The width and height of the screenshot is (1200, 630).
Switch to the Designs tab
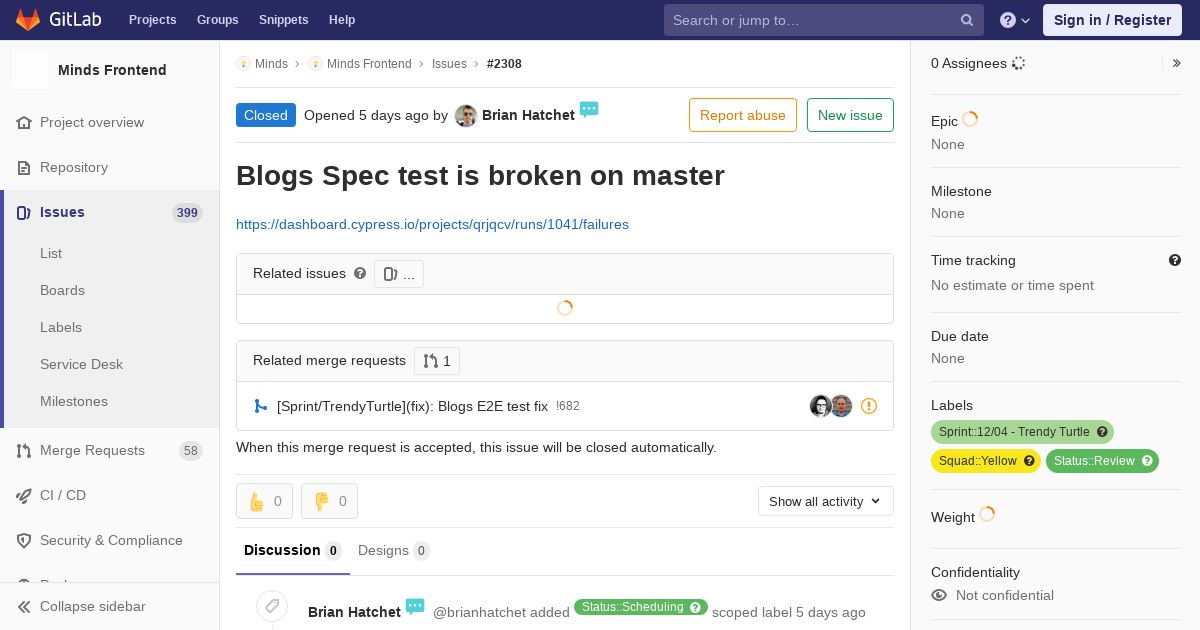[x=394, y=550]
